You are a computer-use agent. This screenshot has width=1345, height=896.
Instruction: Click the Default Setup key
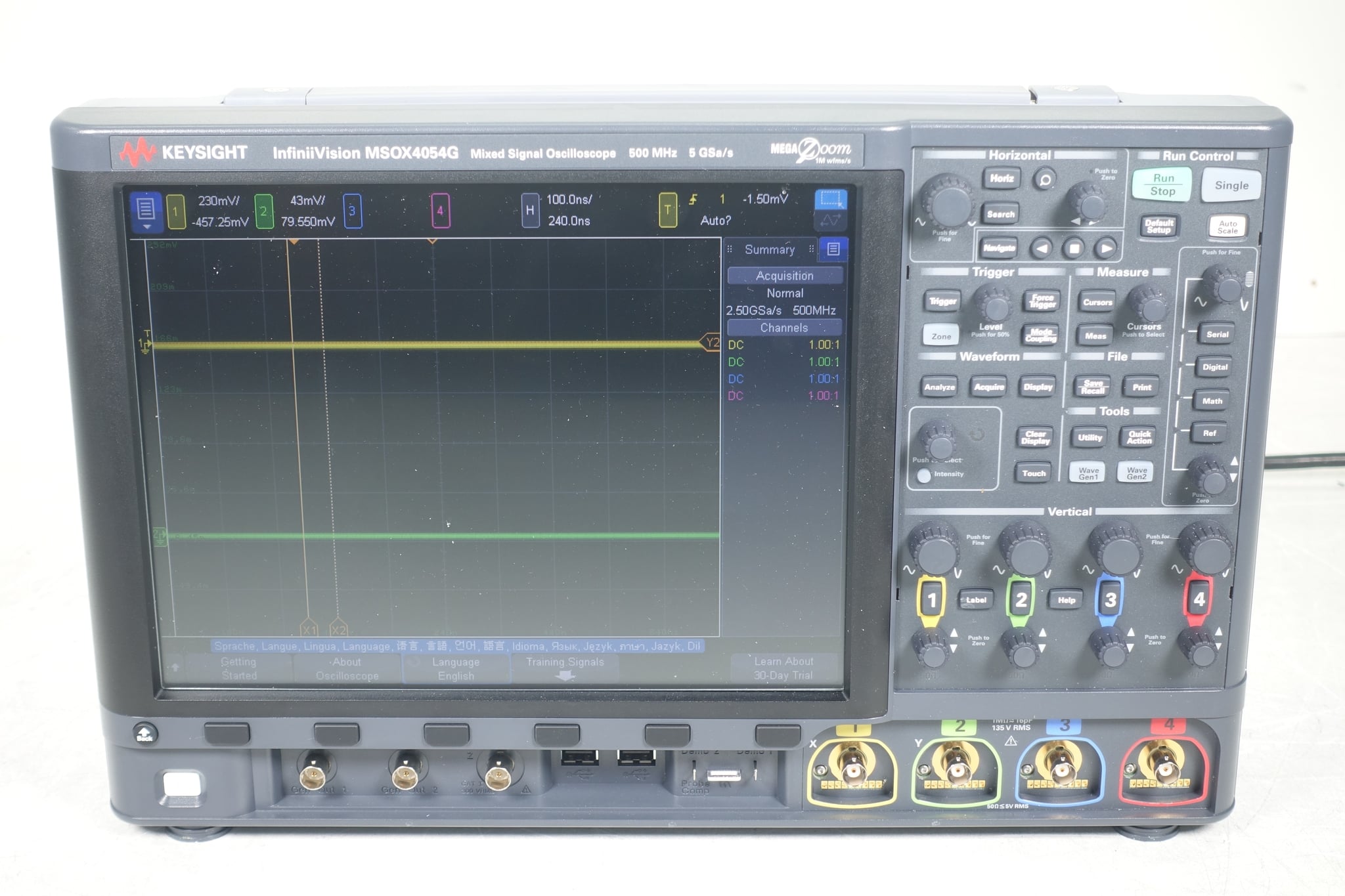pos(1159,226)
